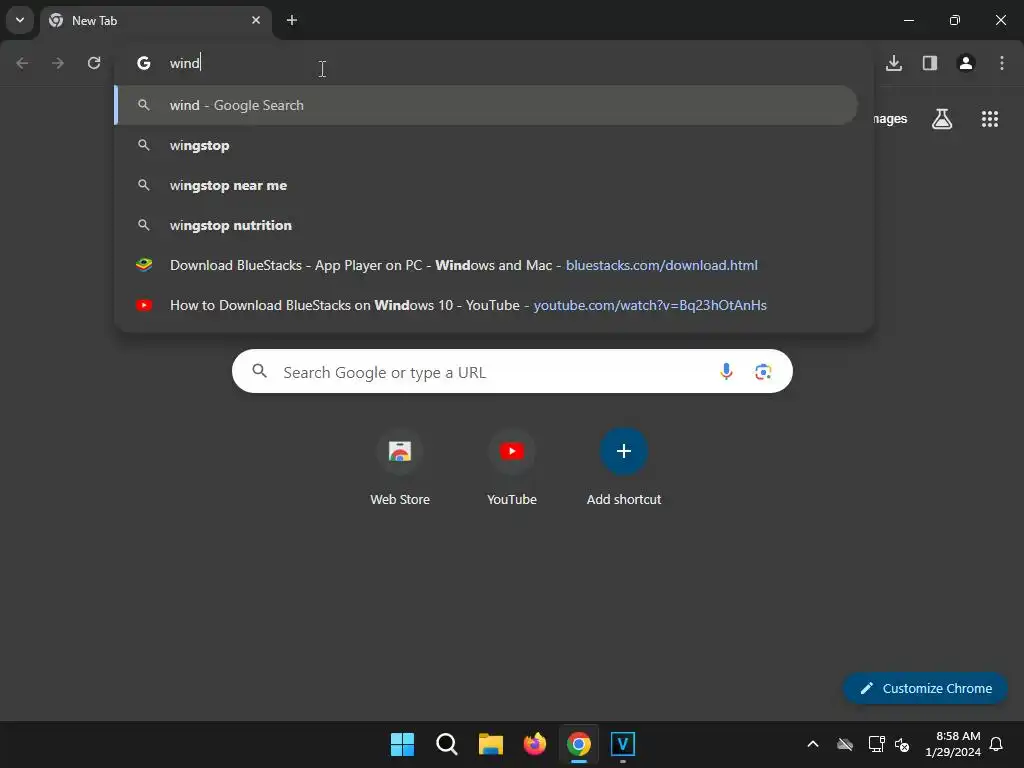Go back using the back arrow
This screenshot has width=1024, height=768.
(22, 63)
